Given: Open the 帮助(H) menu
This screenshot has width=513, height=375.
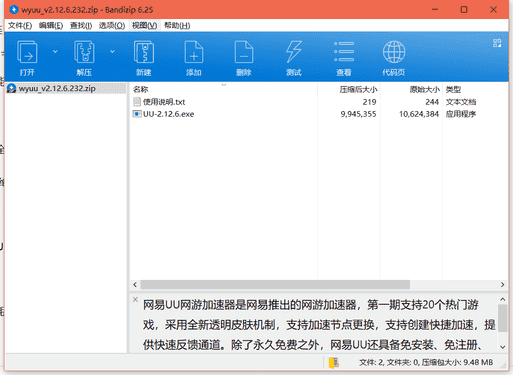Looking at the screenshot, I should [177, 26].
